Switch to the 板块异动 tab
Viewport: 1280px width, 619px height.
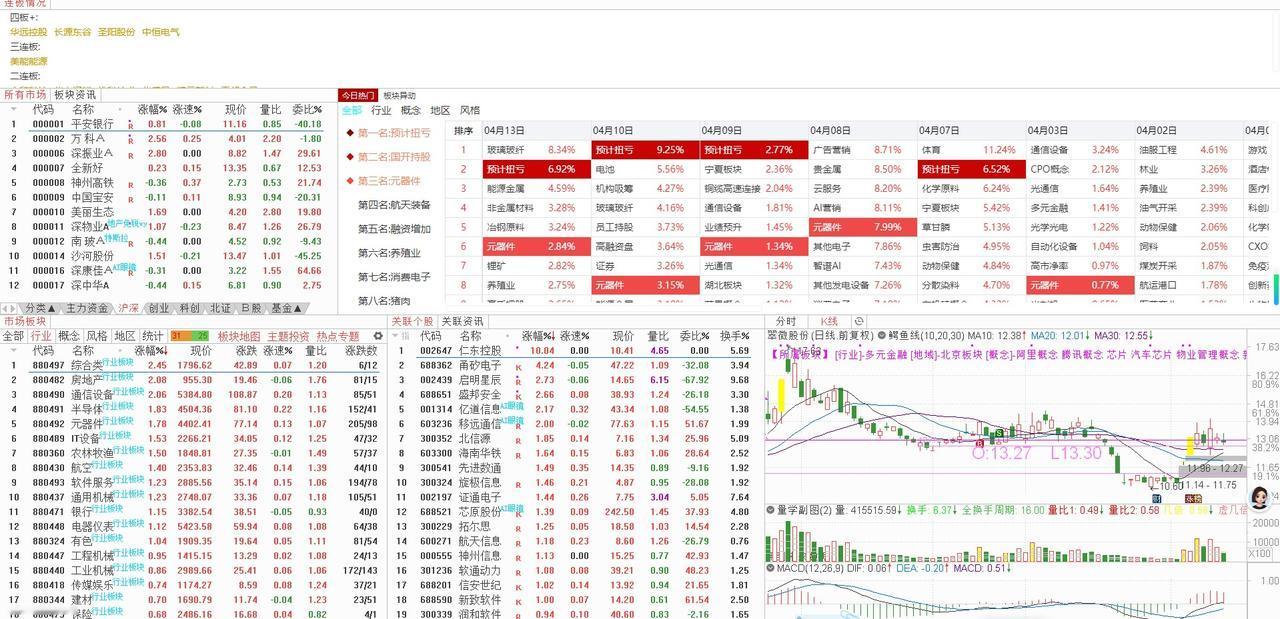[x=399, y=96]
